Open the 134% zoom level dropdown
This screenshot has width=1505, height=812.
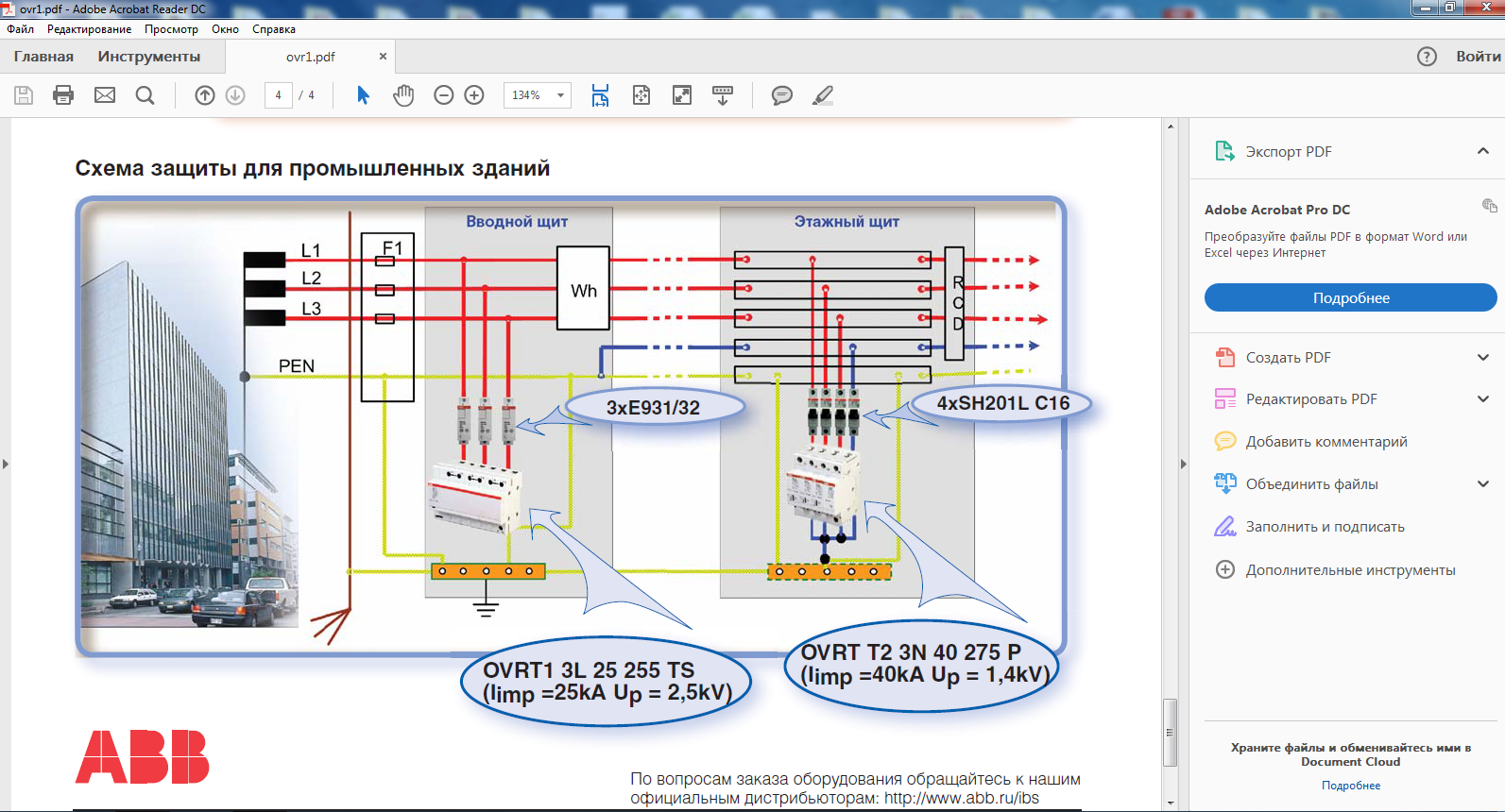tap(560, 95)
